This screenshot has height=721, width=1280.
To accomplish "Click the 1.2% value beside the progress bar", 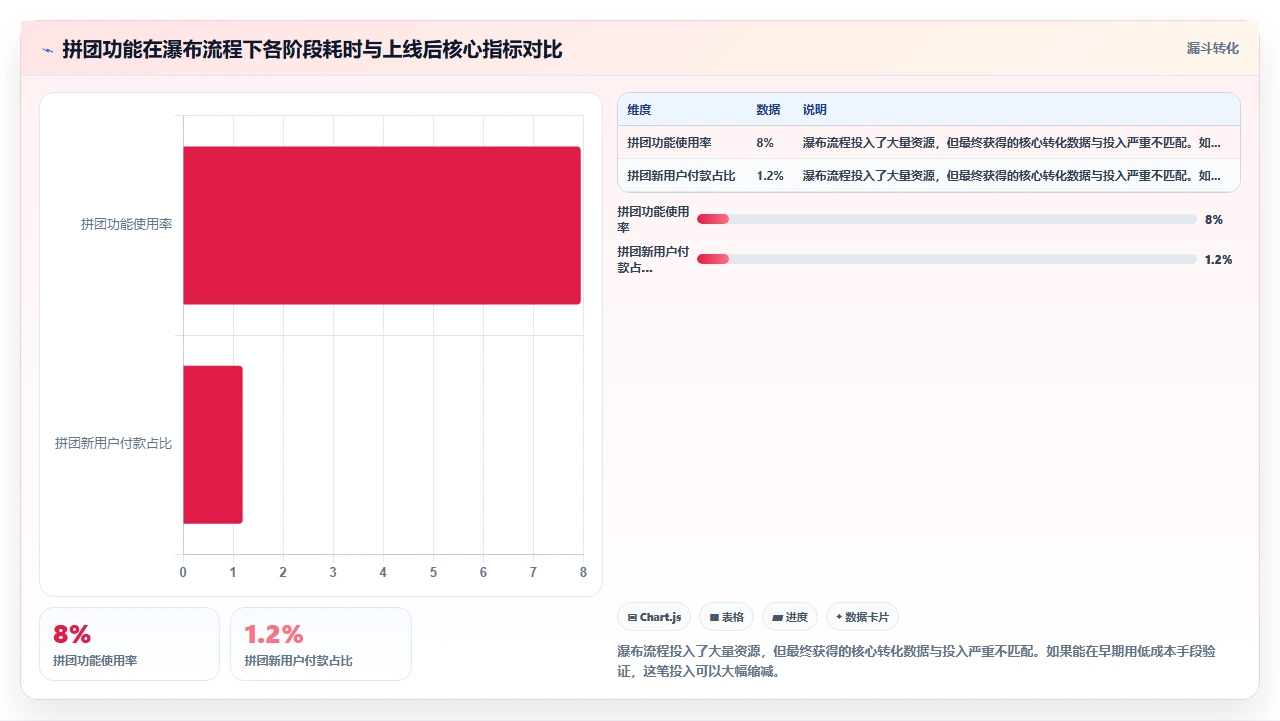I will coord(1218,259).
